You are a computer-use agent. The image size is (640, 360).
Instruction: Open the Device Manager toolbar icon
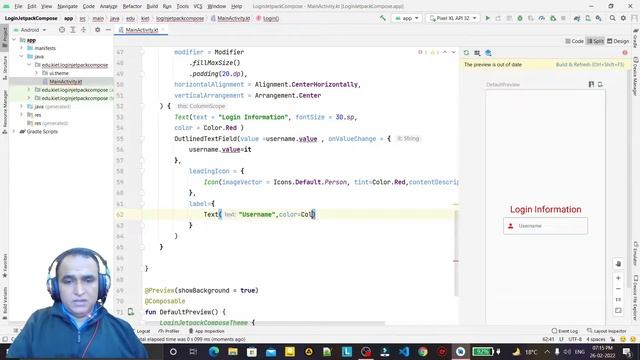(588, 18)
